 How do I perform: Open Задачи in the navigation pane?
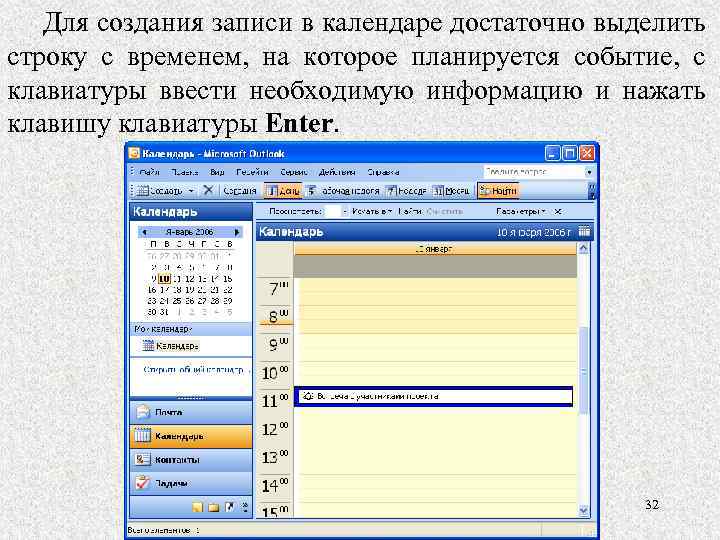point(191,483)
